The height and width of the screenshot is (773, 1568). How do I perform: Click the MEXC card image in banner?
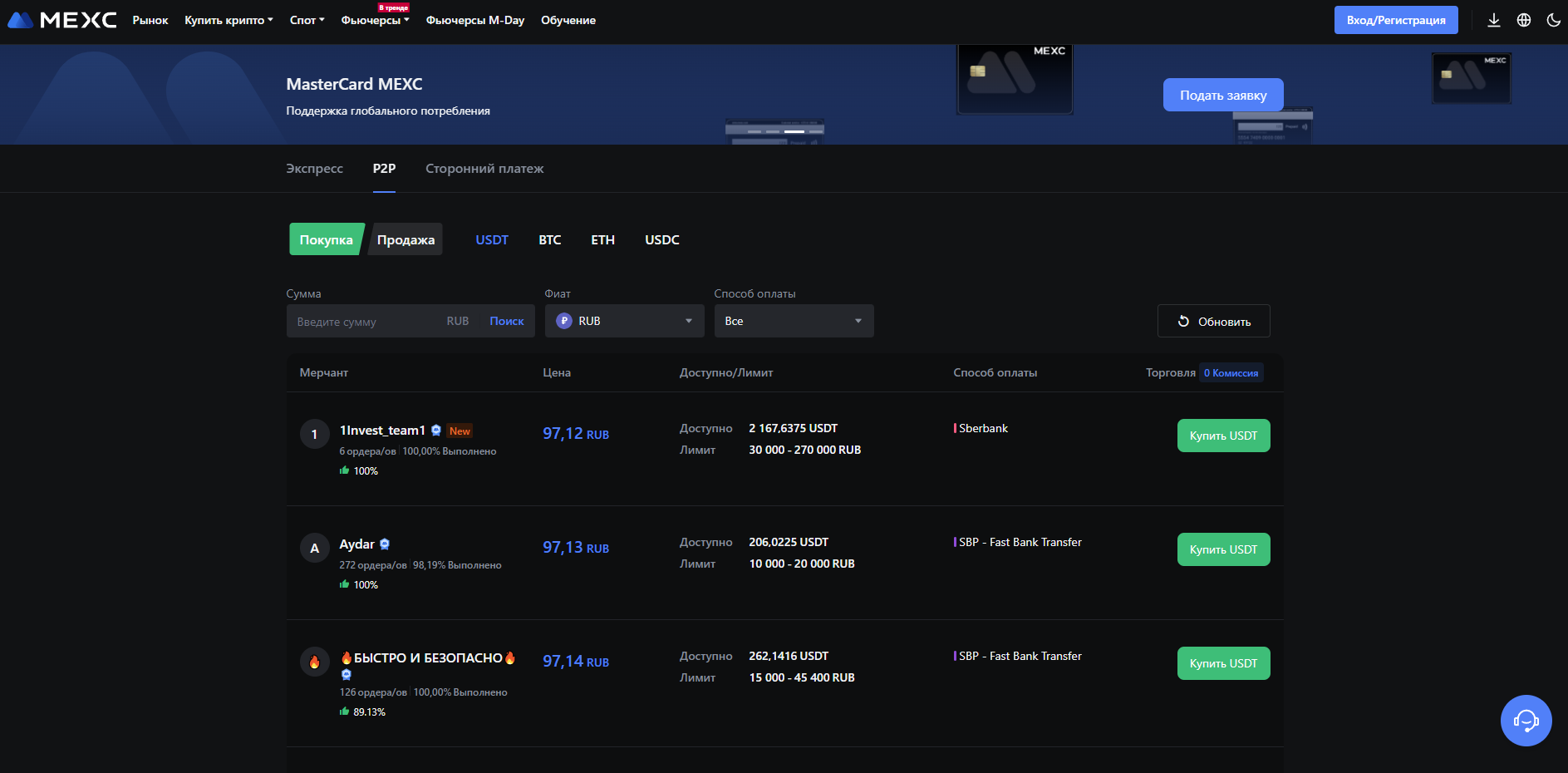tap(1015, 79)
